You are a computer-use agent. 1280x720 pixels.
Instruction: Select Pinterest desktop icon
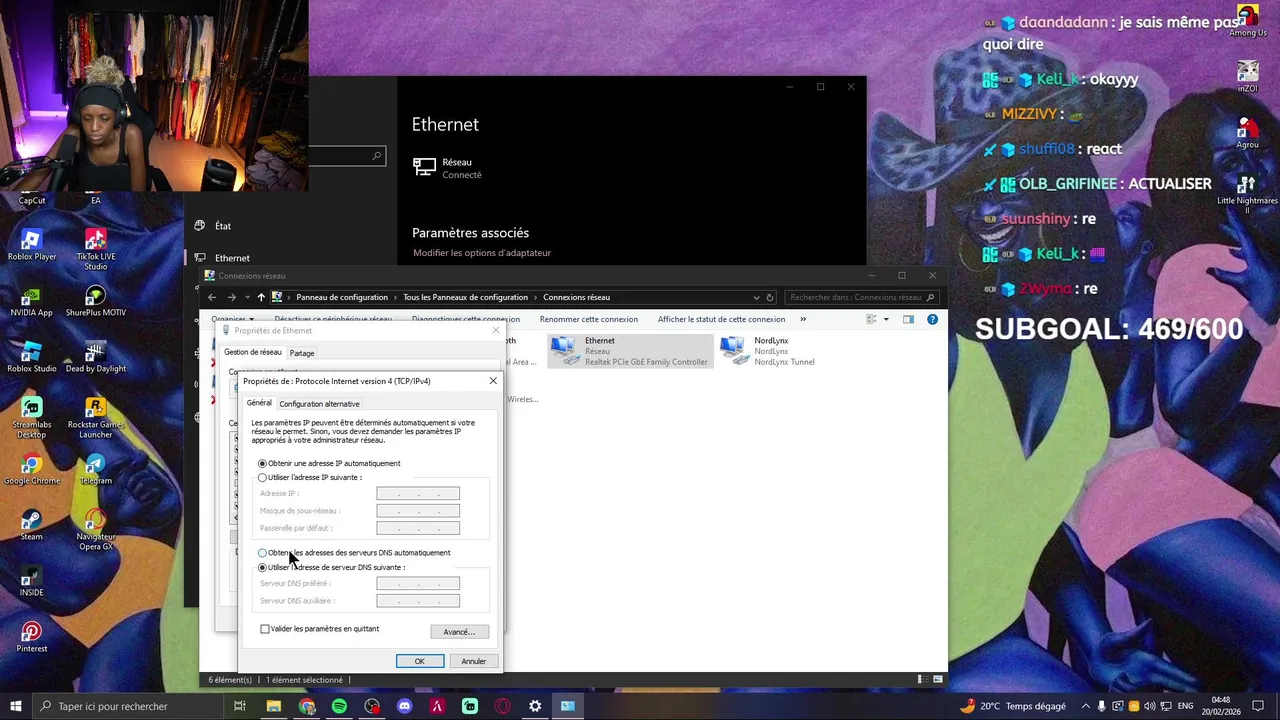[x=31, y=637]
